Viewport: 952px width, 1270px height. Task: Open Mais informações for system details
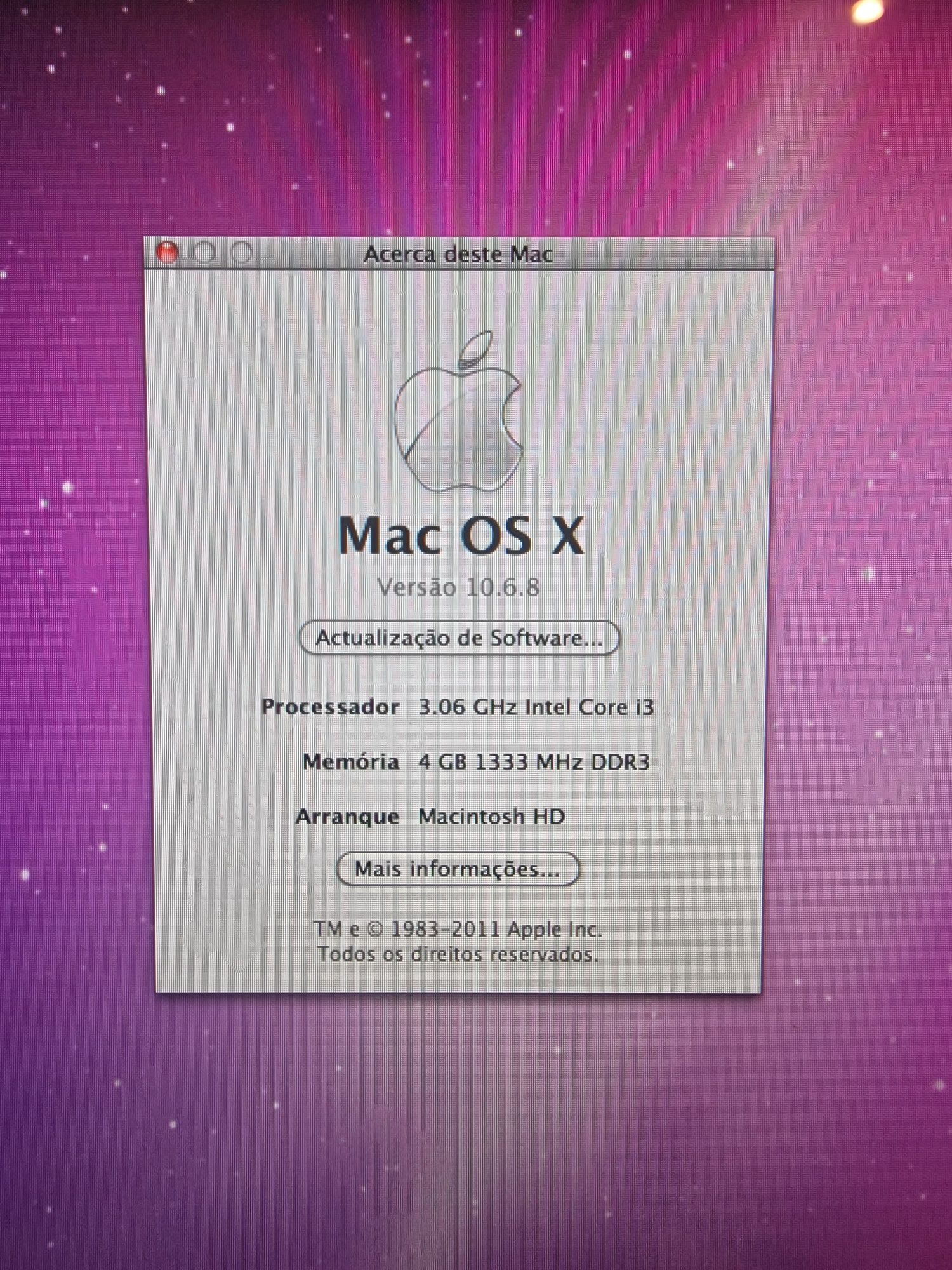458,869
